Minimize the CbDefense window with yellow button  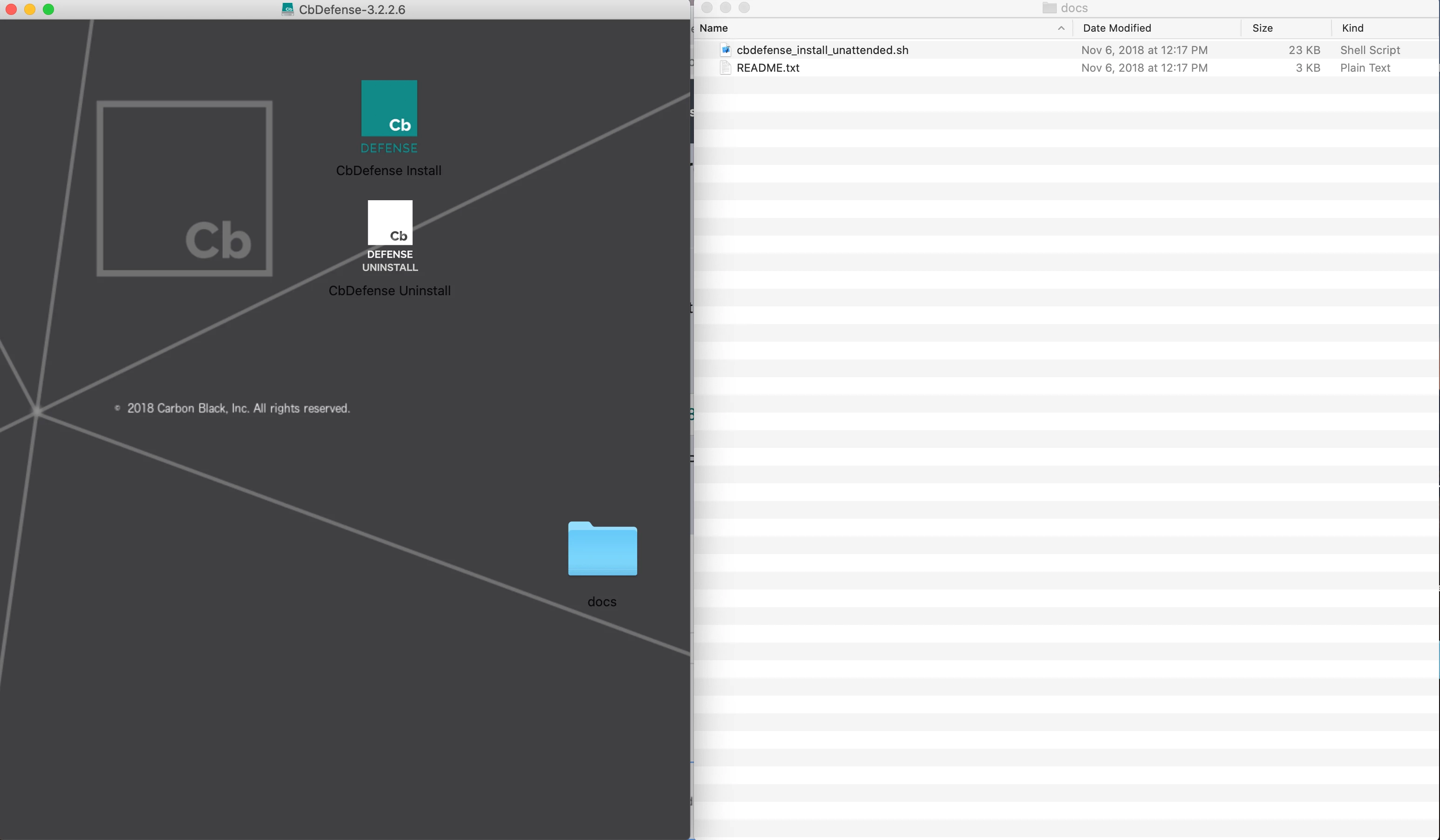pyautogui.click(x=30, y=9)
